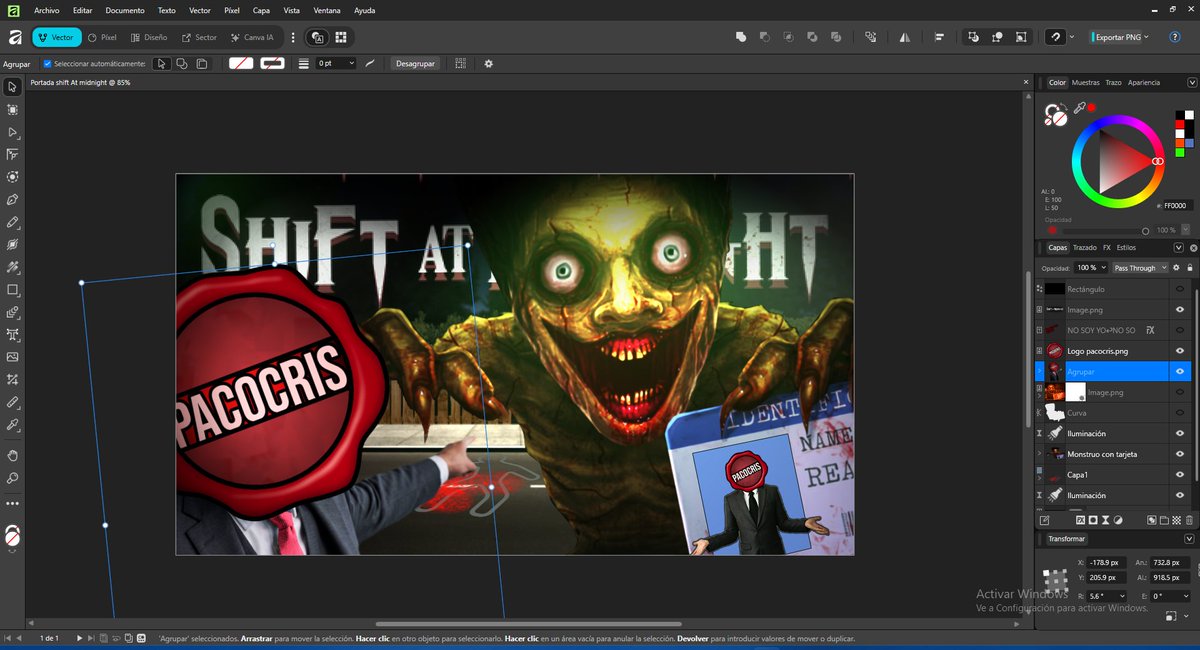The height and width of the screenshot is (650, 1200).
Task: Open the 'Capa' menu
Action: [x=261, y=10]
